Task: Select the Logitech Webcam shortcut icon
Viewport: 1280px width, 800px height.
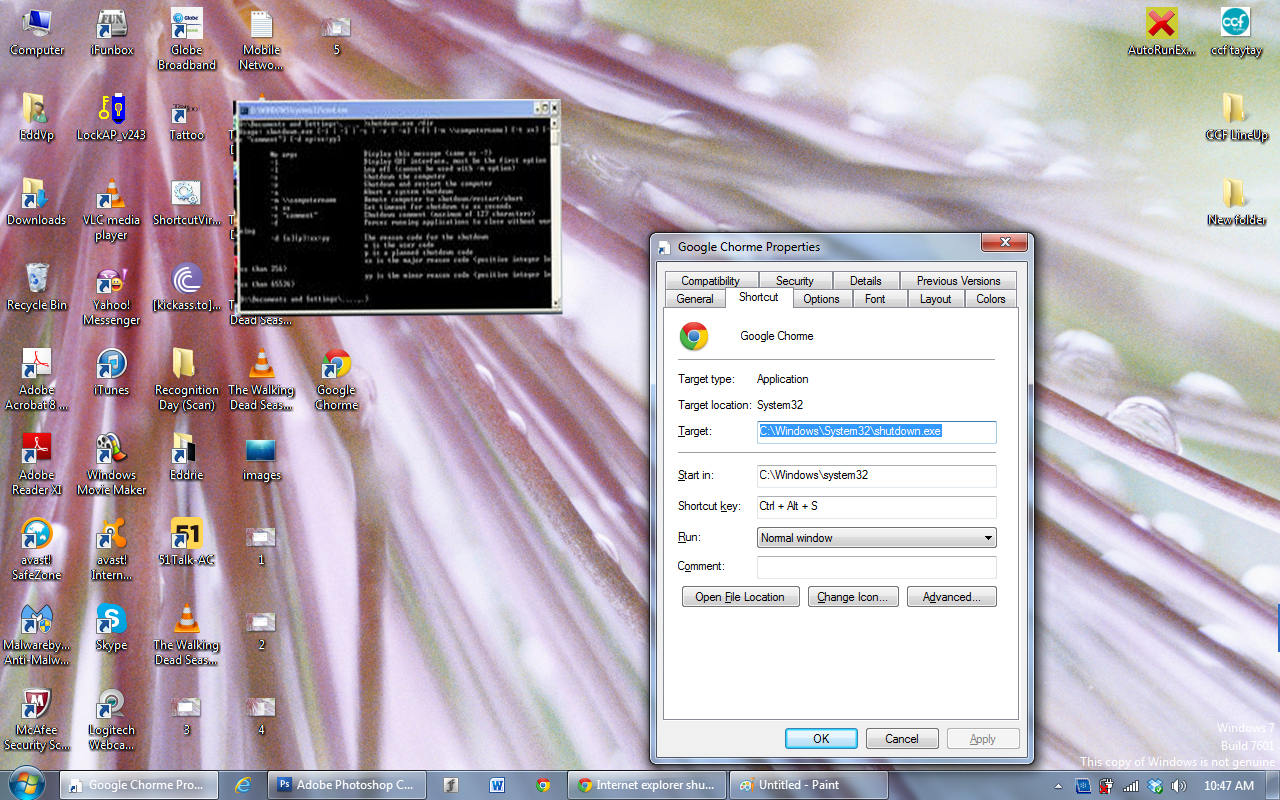Action: click(112, 719)
